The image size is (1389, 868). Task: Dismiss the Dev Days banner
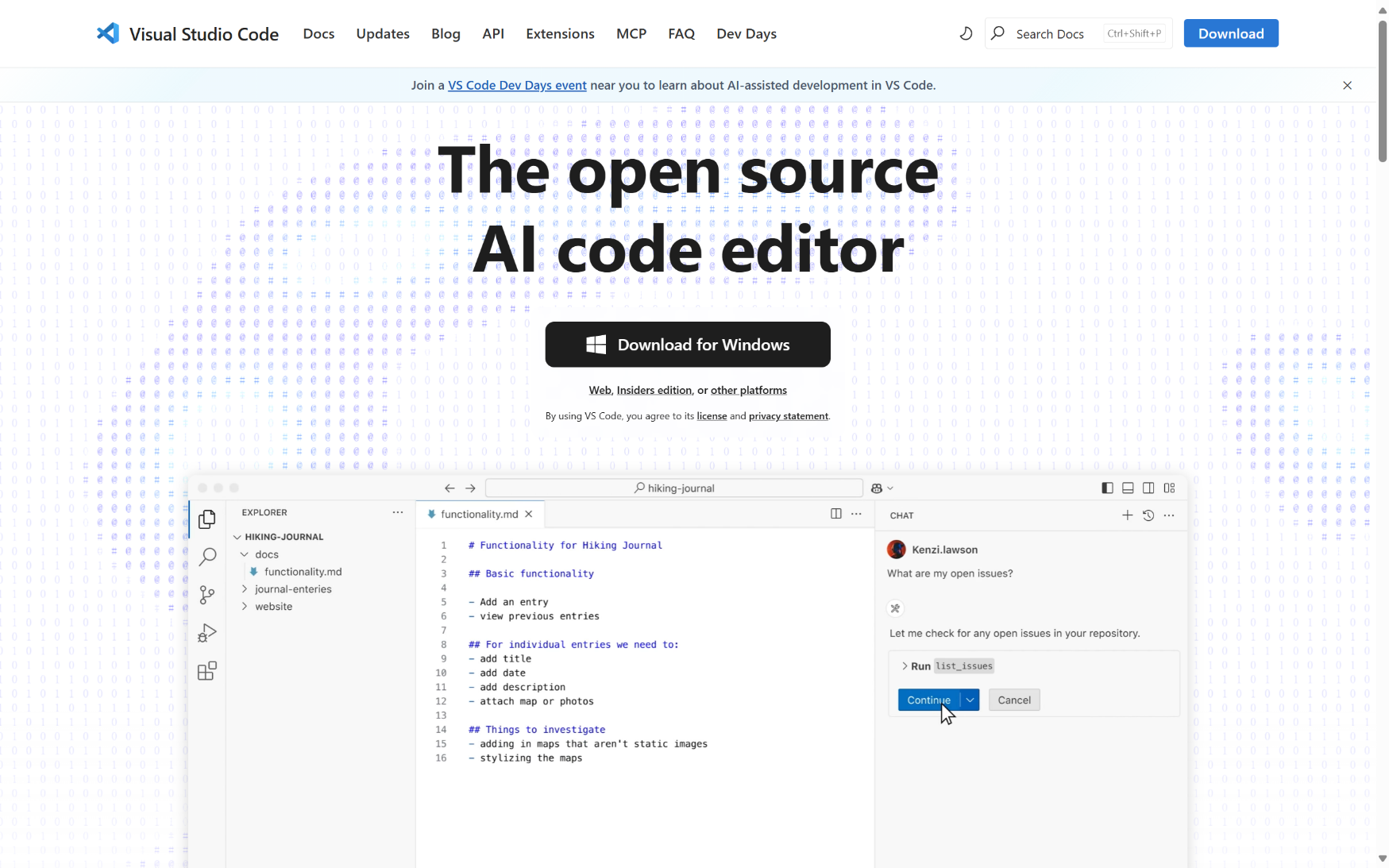tap(1347, 85)
